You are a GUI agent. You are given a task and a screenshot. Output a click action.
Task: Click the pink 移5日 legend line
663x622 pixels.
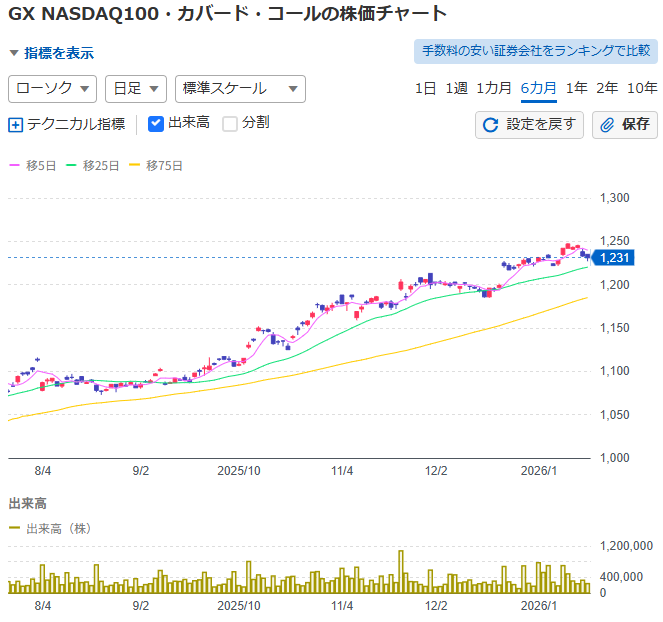[x=14, y=165]
